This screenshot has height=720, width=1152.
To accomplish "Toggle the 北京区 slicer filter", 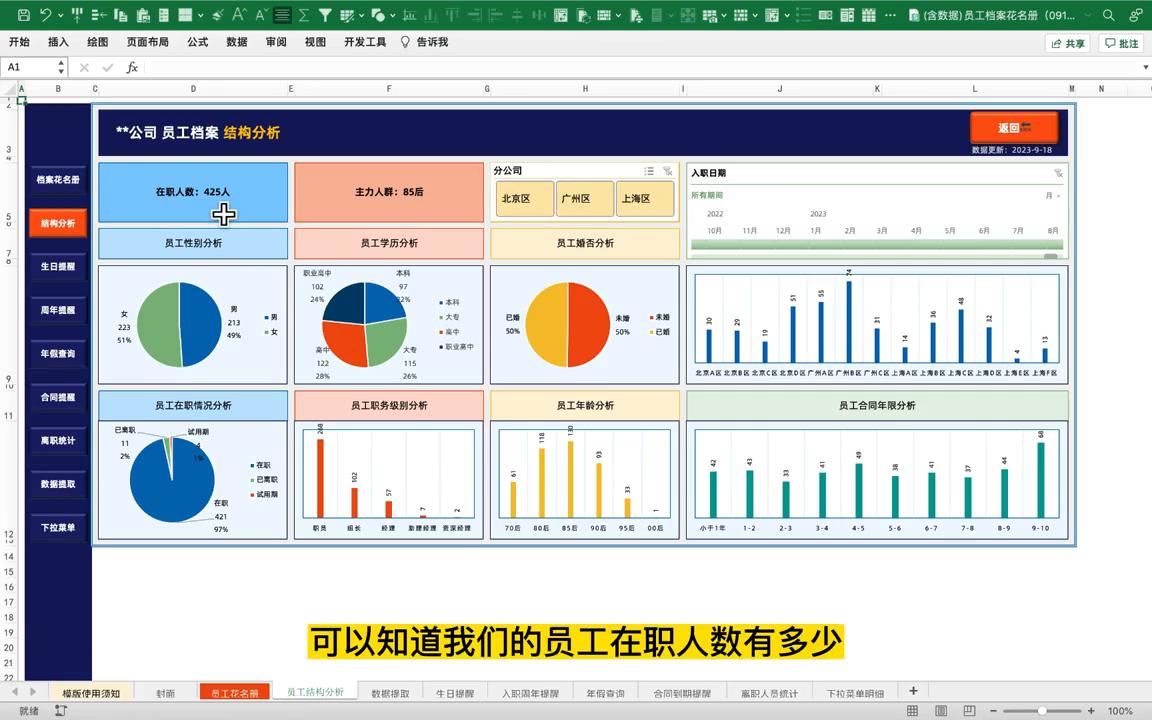I will point(523,198).
